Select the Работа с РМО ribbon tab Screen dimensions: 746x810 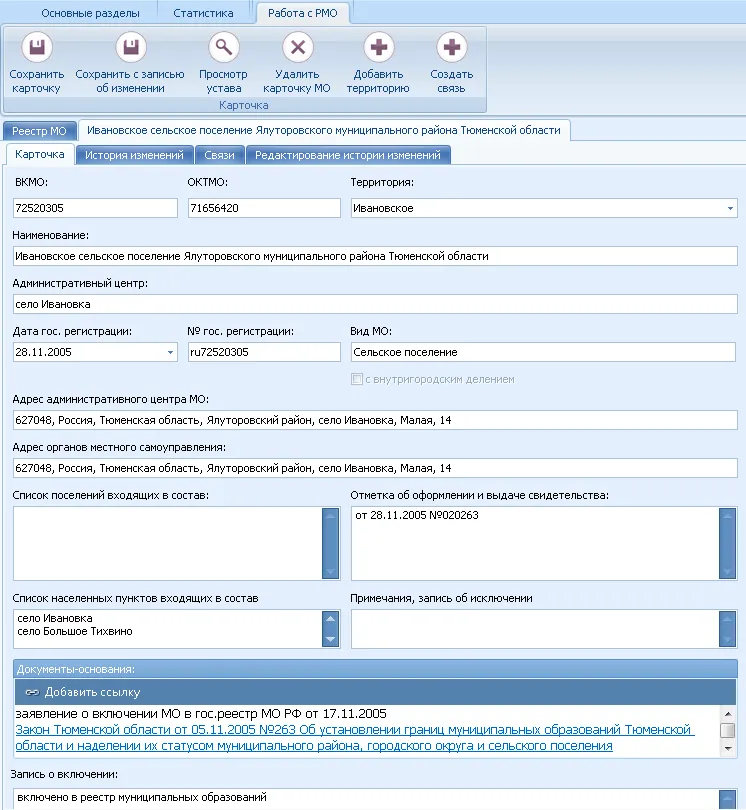click(303, 13)
